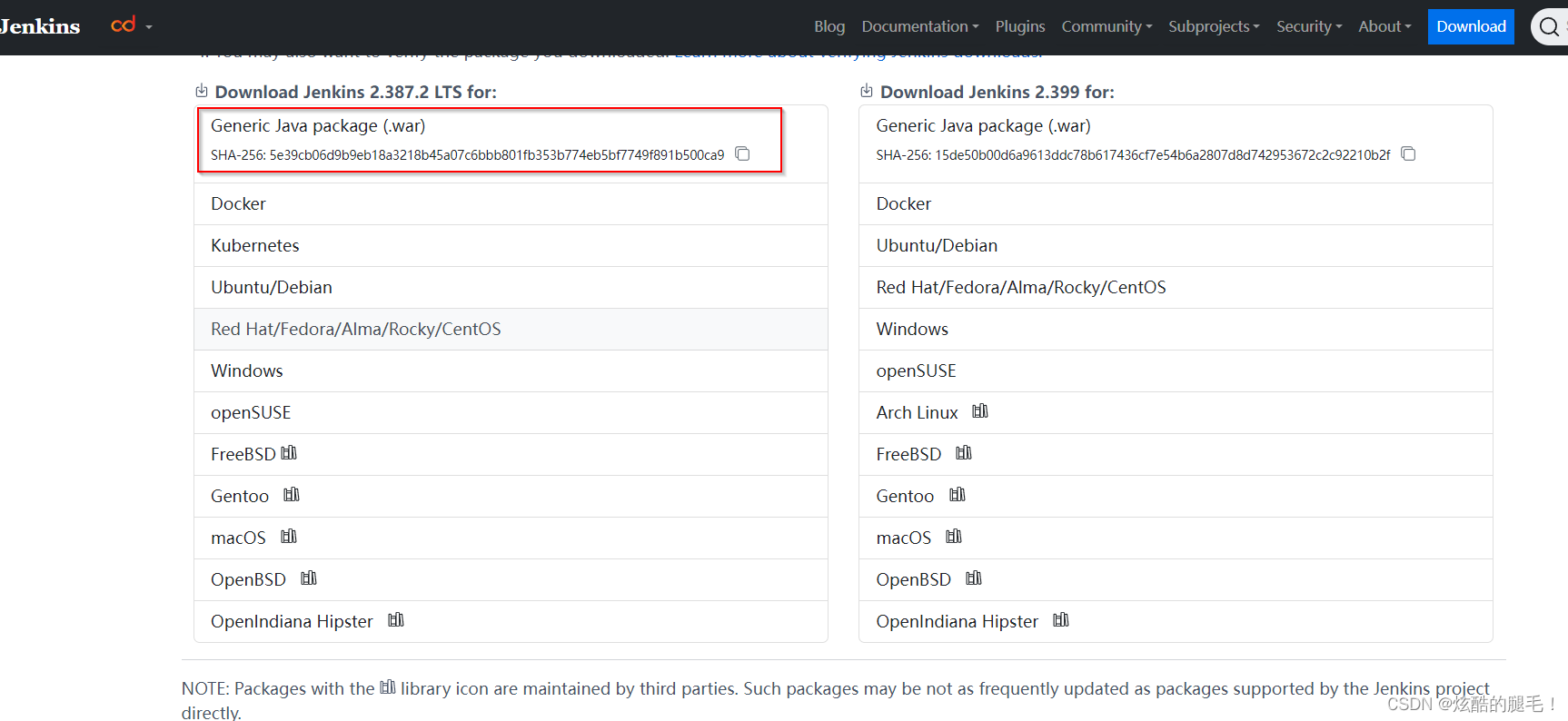Open the search icon in navbar
Screen dimensions: 1568x721
pyautogui.click(x=1549, y=26)
